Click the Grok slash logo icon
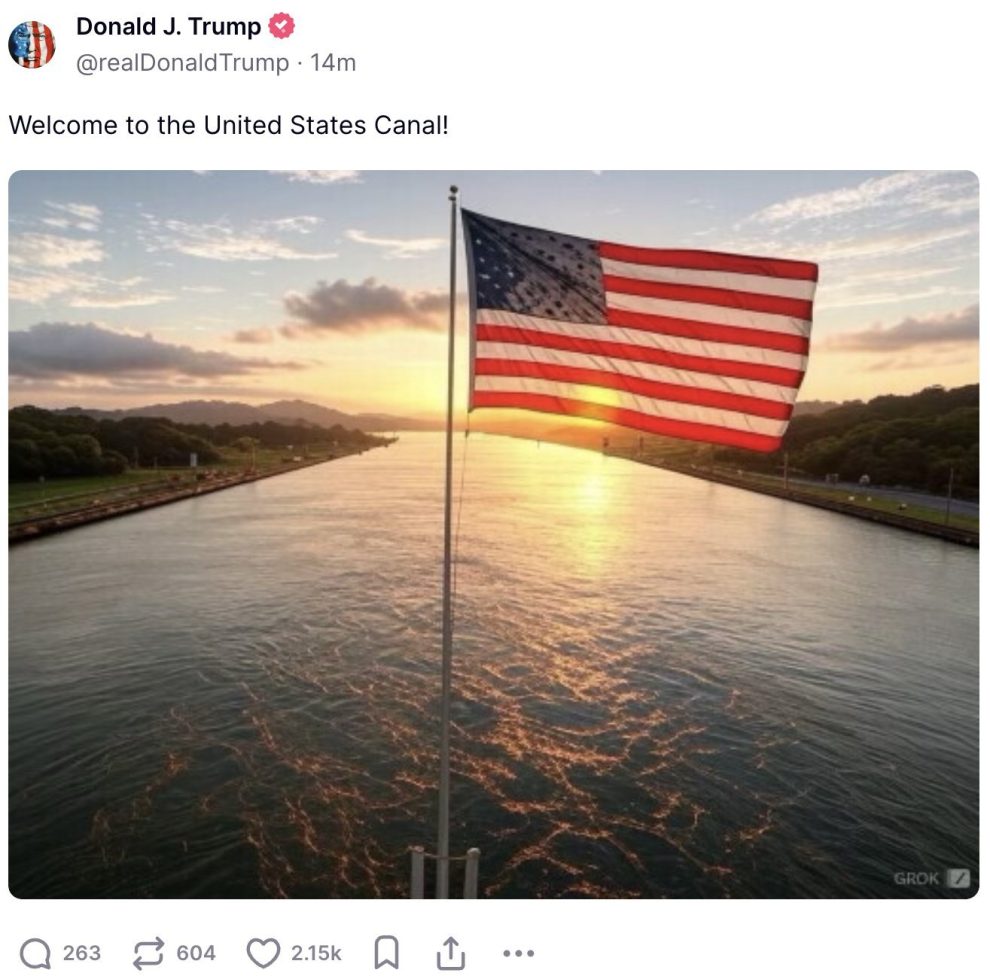This screenshot has height=979, width=990. point(959,878)
